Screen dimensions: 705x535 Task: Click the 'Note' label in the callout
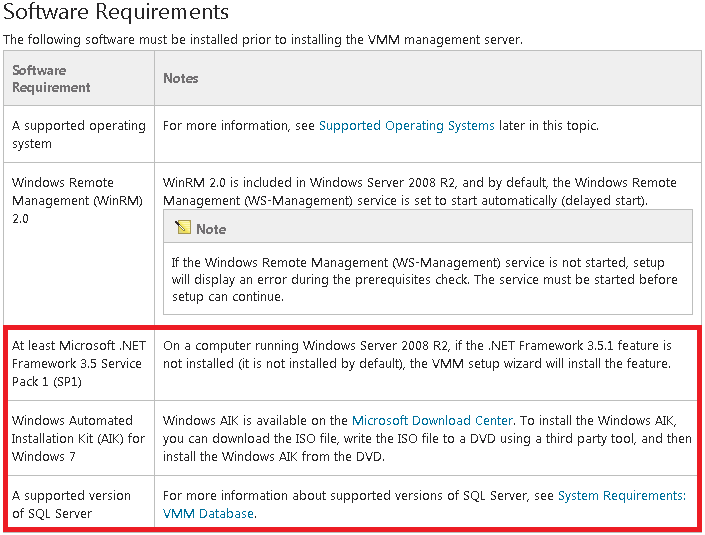click(x=211, y=229)
